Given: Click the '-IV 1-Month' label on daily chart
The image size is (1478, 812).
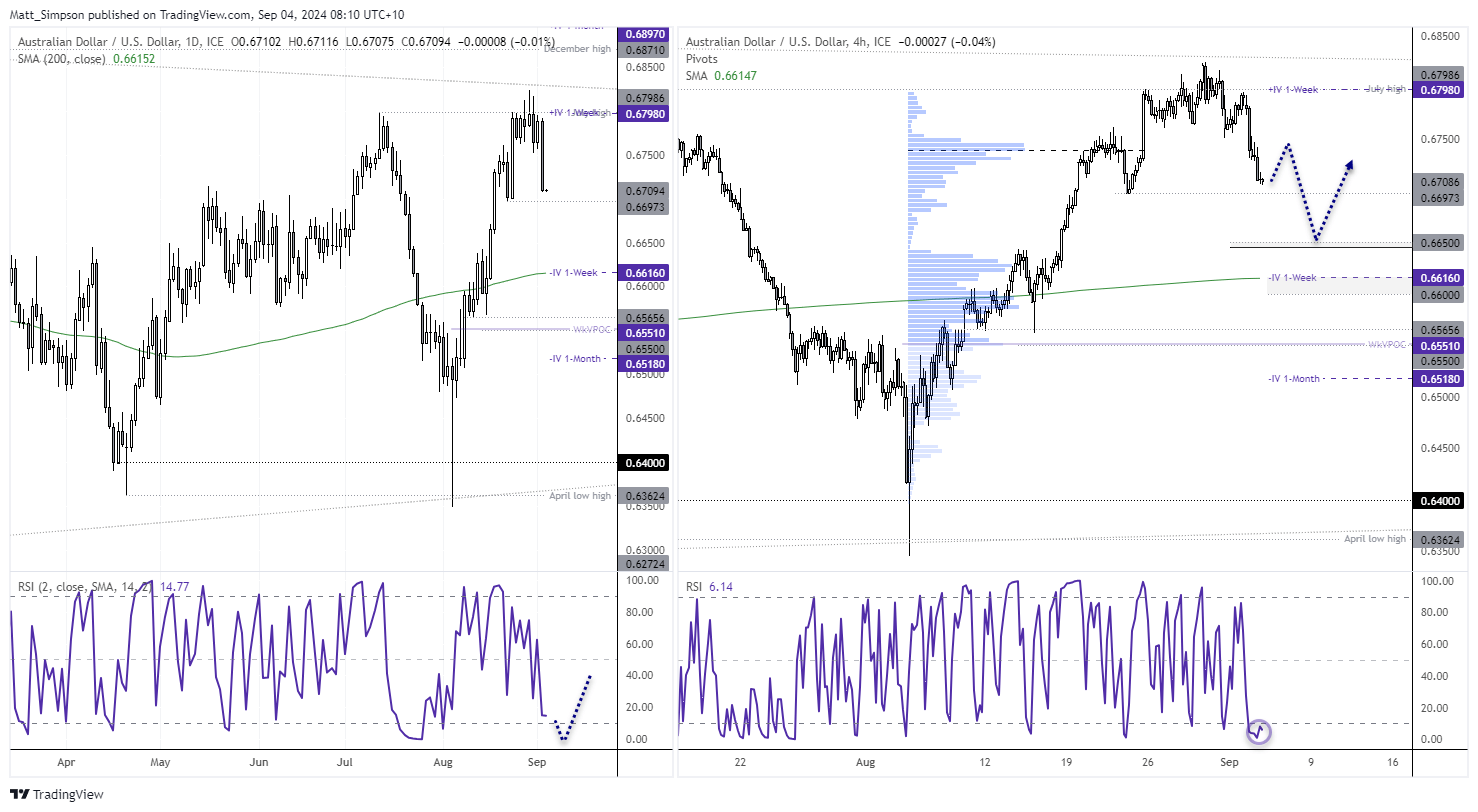Looking at the screenshot, I should tap(575, 358).
